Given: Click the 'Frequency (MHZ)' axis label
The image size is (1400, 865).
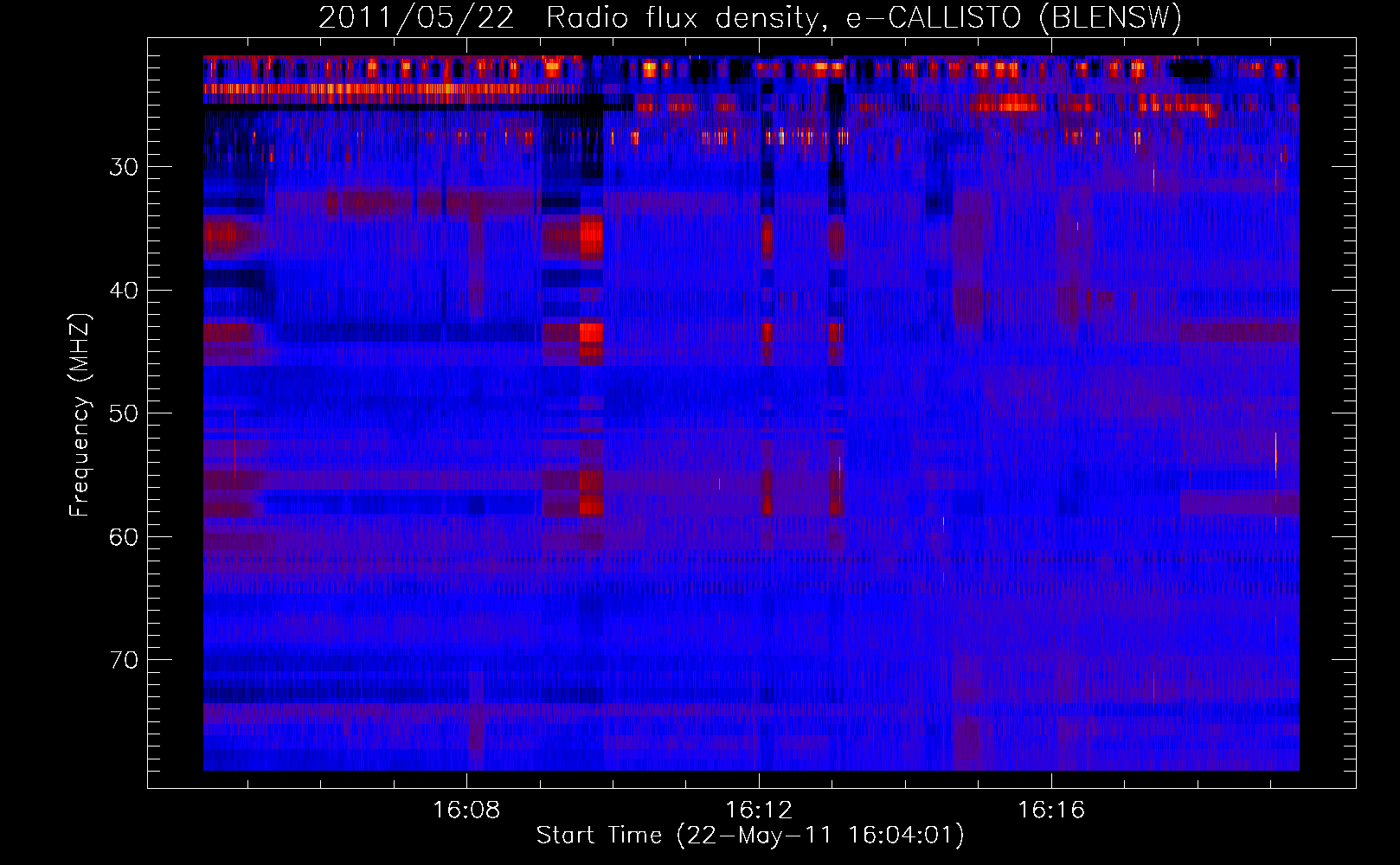Looking at the screenshot, I should [80, 415].
